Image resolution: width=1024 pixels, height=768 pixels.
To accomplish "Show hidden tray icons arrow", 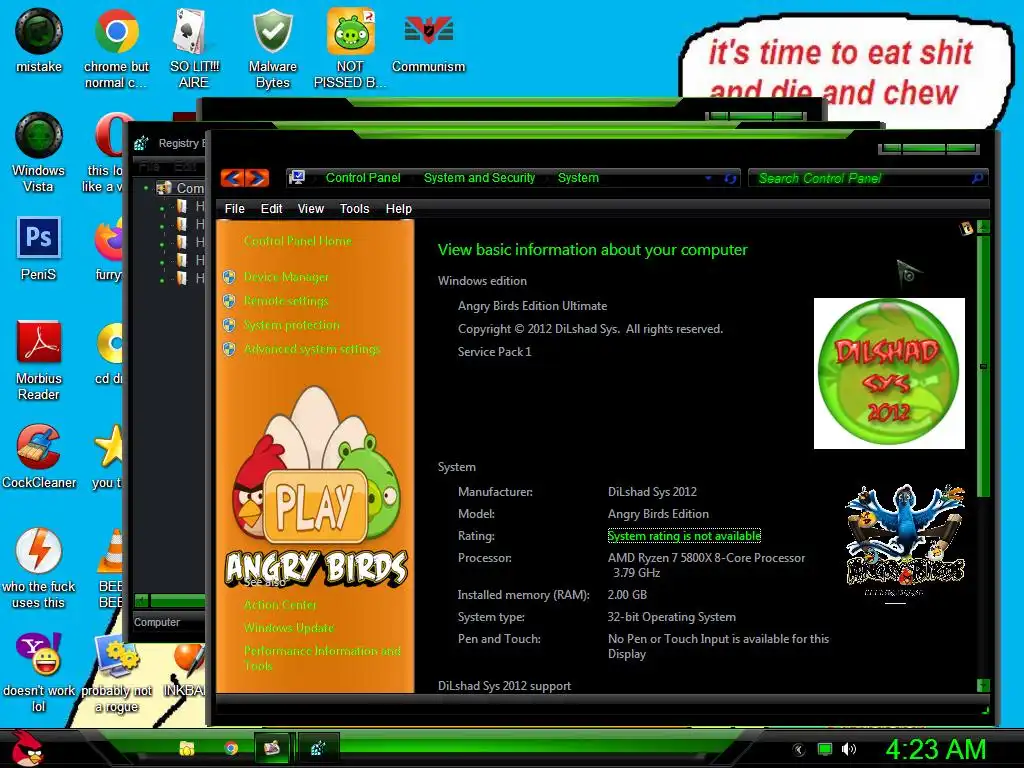I will click(x=799, y=750).
